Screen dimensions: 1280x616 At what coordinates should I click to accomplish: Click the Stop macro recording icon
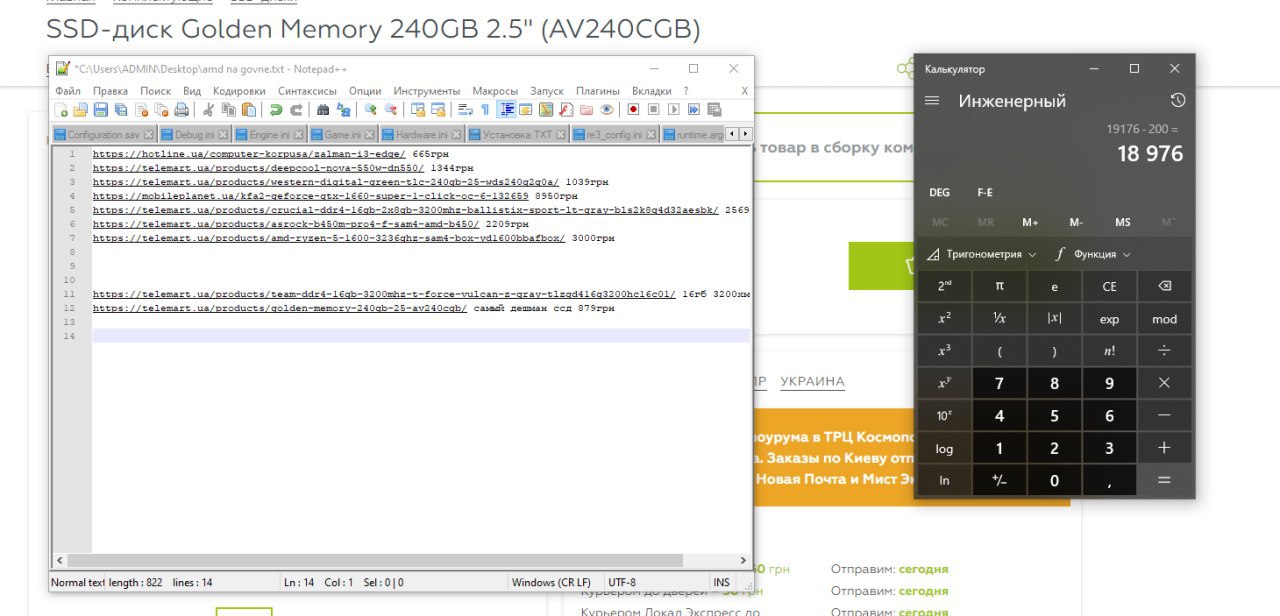(653, 110)
